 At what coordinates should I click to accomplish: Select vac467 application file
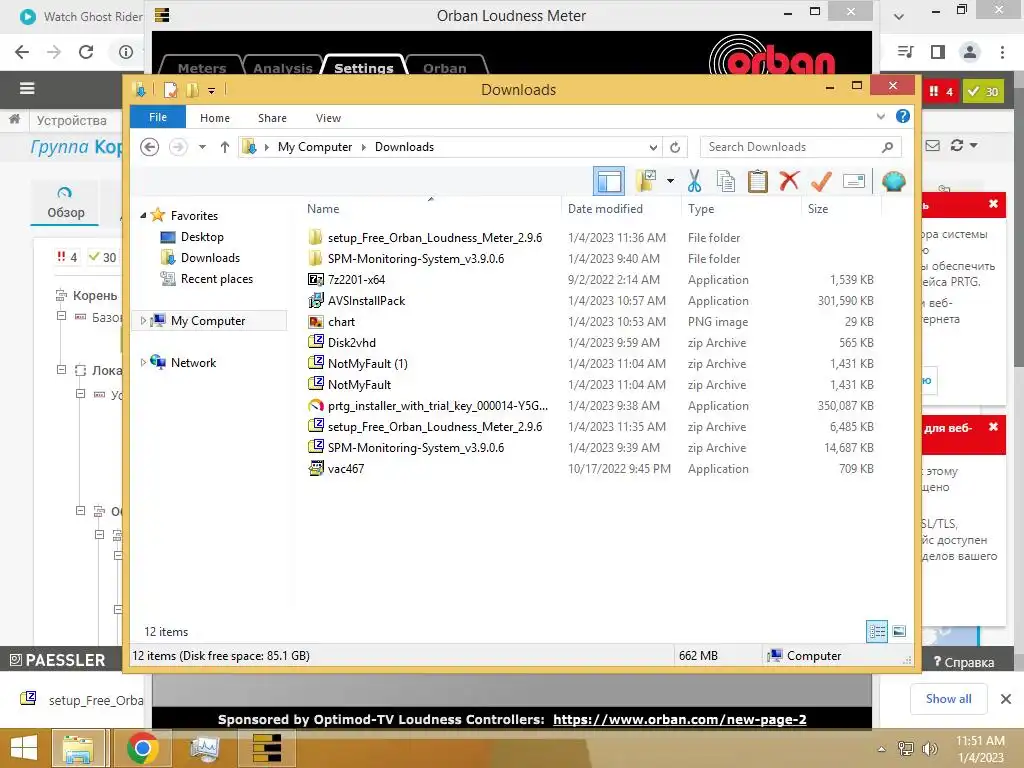(x=345, y=468)
